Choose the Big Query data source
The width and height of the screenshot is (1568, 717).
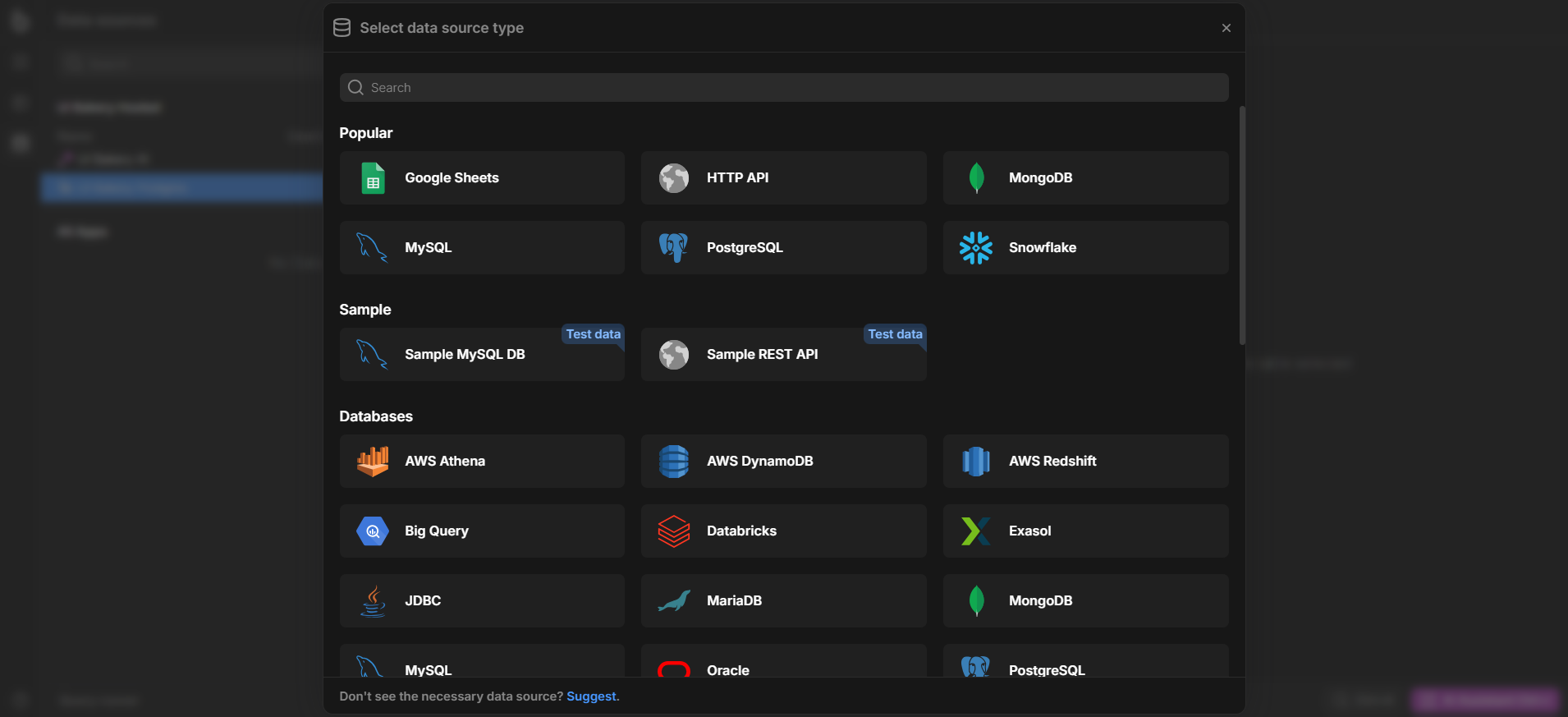(482, 531)
